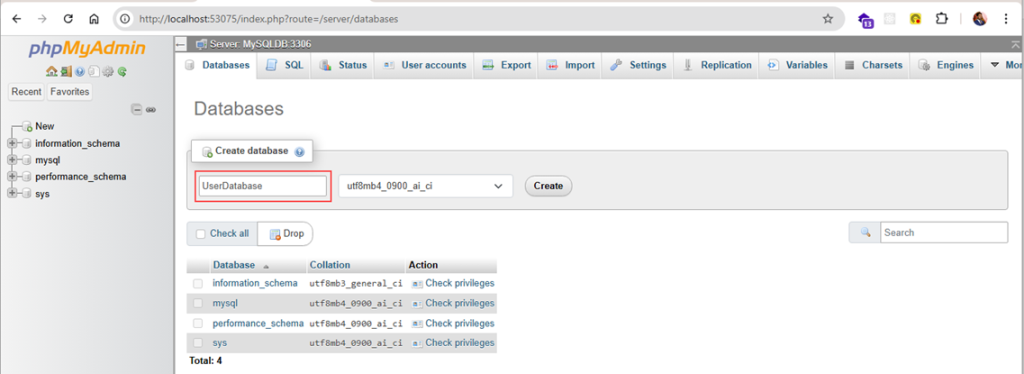Open MySQL documentation page icon
This screenshot has height=374, width=1024.
point(93,71)
